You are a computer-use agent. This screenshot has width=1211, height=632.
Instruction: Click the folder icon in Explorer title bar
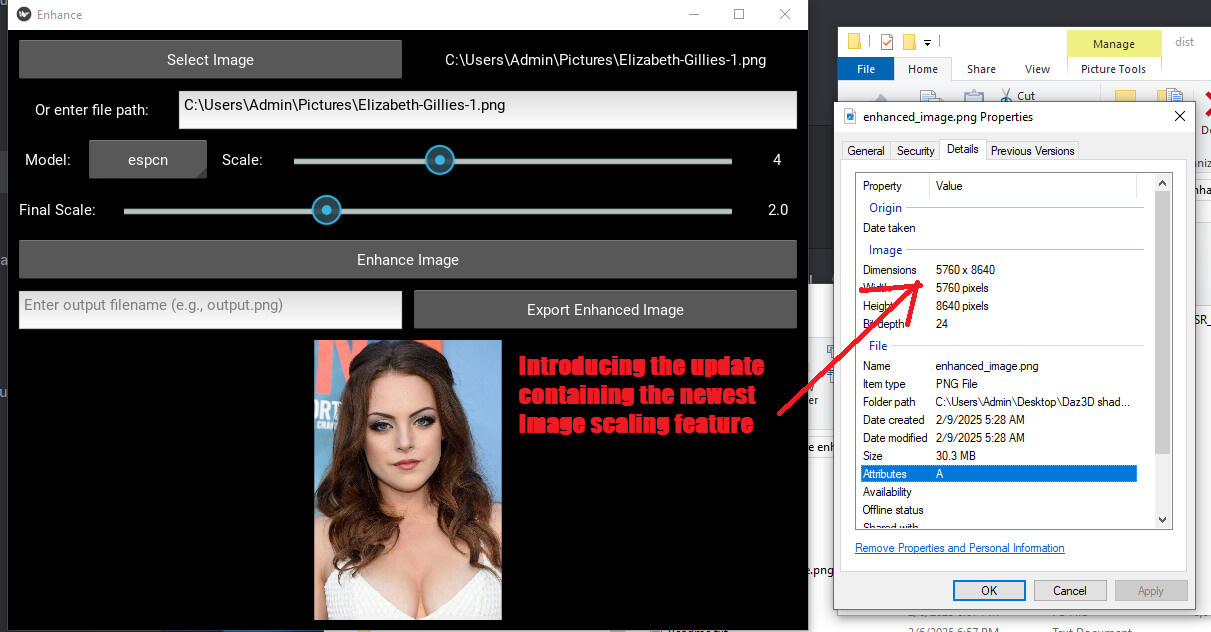[x=855, y=42]
